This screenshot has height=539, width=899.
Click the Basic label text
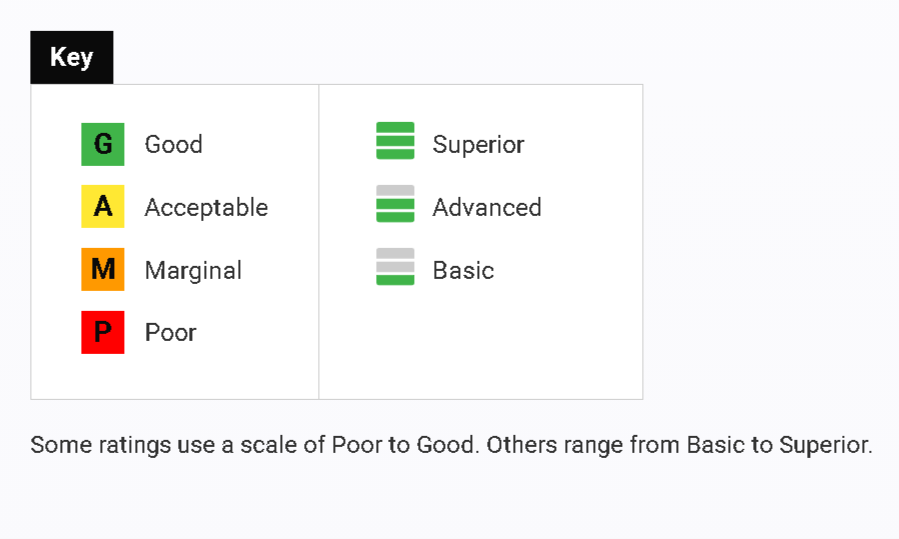click(x=463, y=271)
